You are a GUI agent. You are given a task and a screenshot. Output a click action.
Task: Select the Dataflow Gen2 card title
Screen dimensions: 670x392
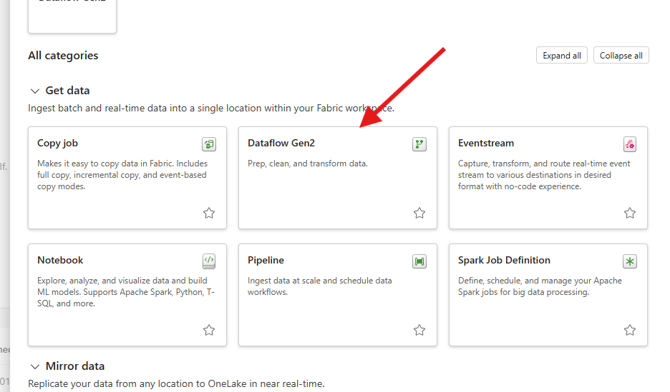click(281, 143)
